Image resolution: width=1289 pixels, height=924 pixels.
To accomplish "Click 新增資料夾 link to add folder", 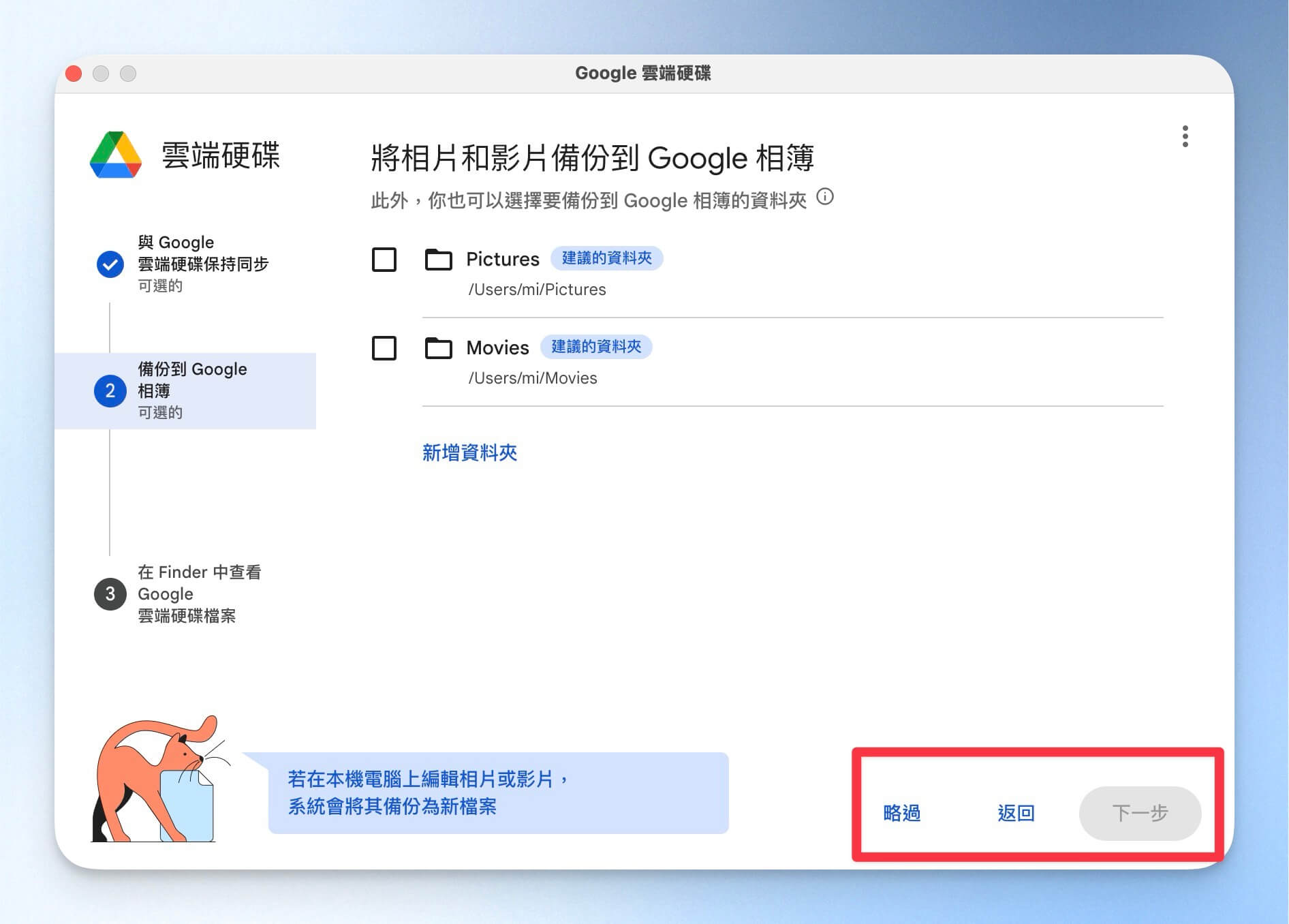I will coord(469,452).
